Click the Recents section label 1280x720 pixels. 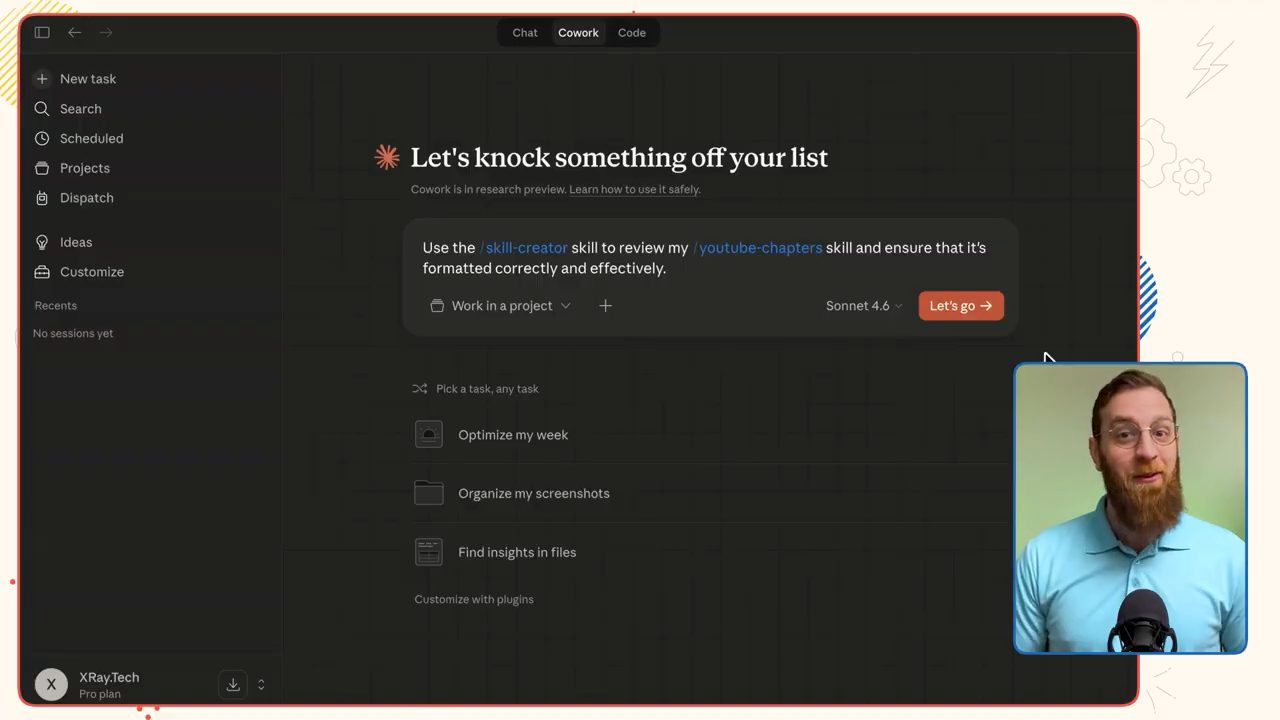coord(56,306)
